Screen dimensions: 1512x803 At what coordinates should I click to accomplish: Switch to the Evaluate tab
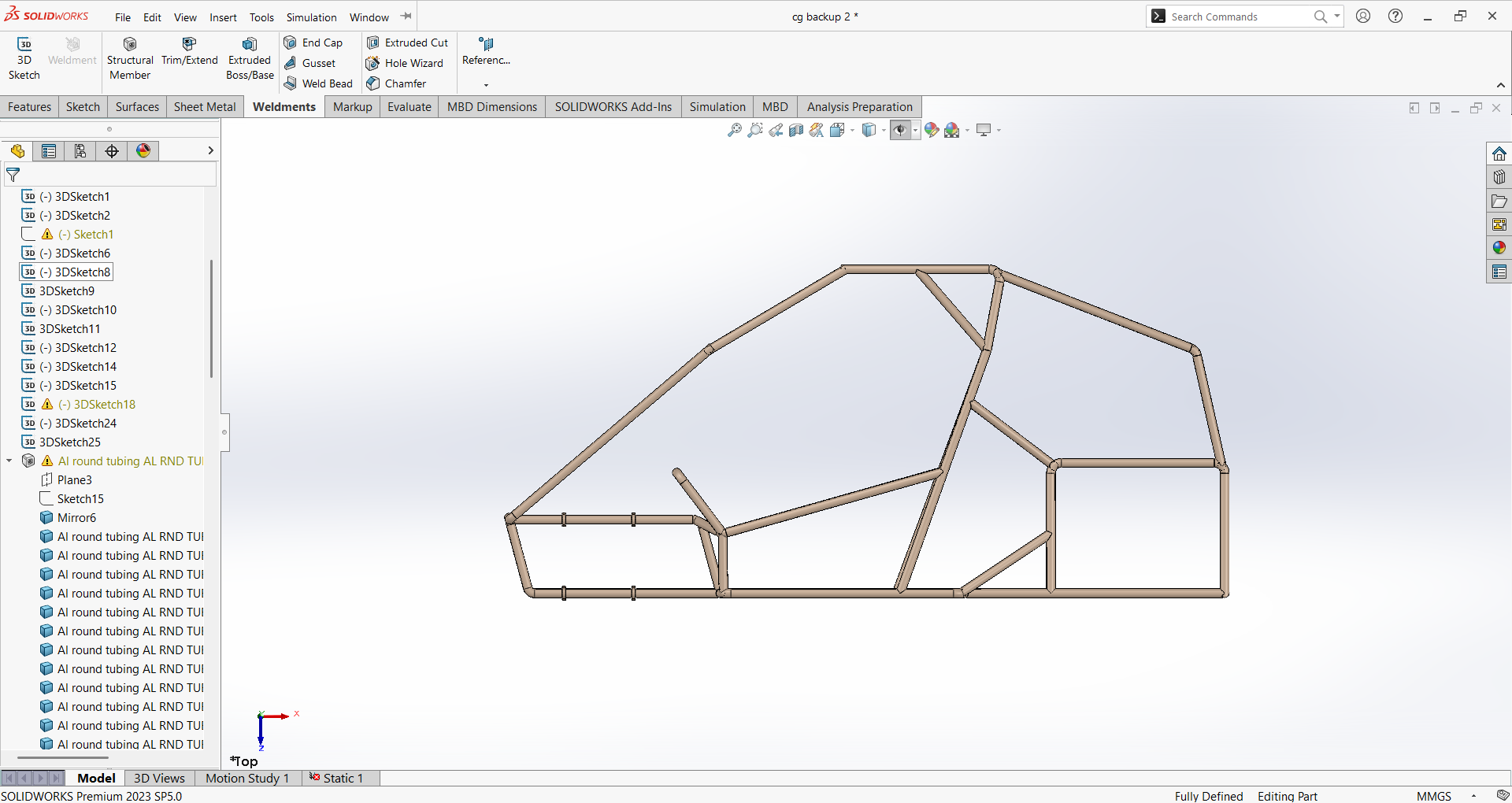[x=409, y=107]
